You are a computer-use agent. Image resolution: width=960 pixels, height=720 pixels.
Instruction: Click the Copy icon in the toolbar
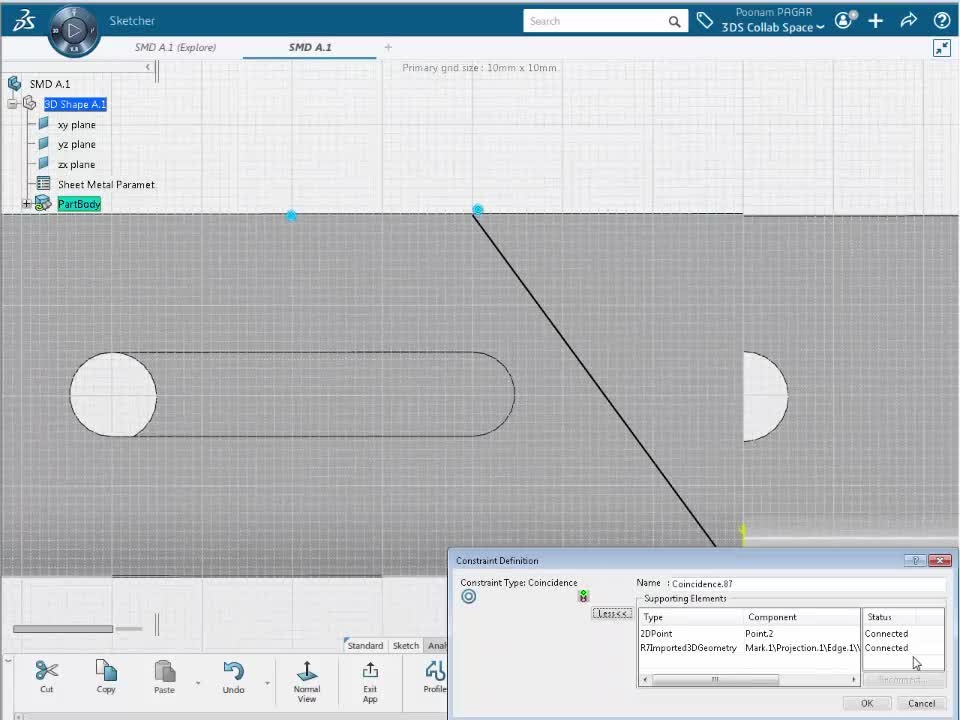[x=106, y=671]
